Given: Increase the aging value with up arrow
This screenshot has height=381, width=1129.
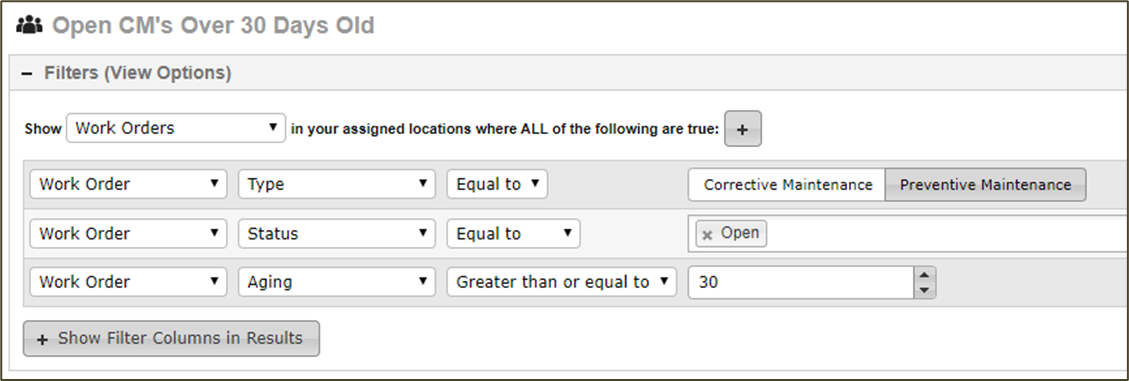Looking at the screenshot, I should point(925,275).
